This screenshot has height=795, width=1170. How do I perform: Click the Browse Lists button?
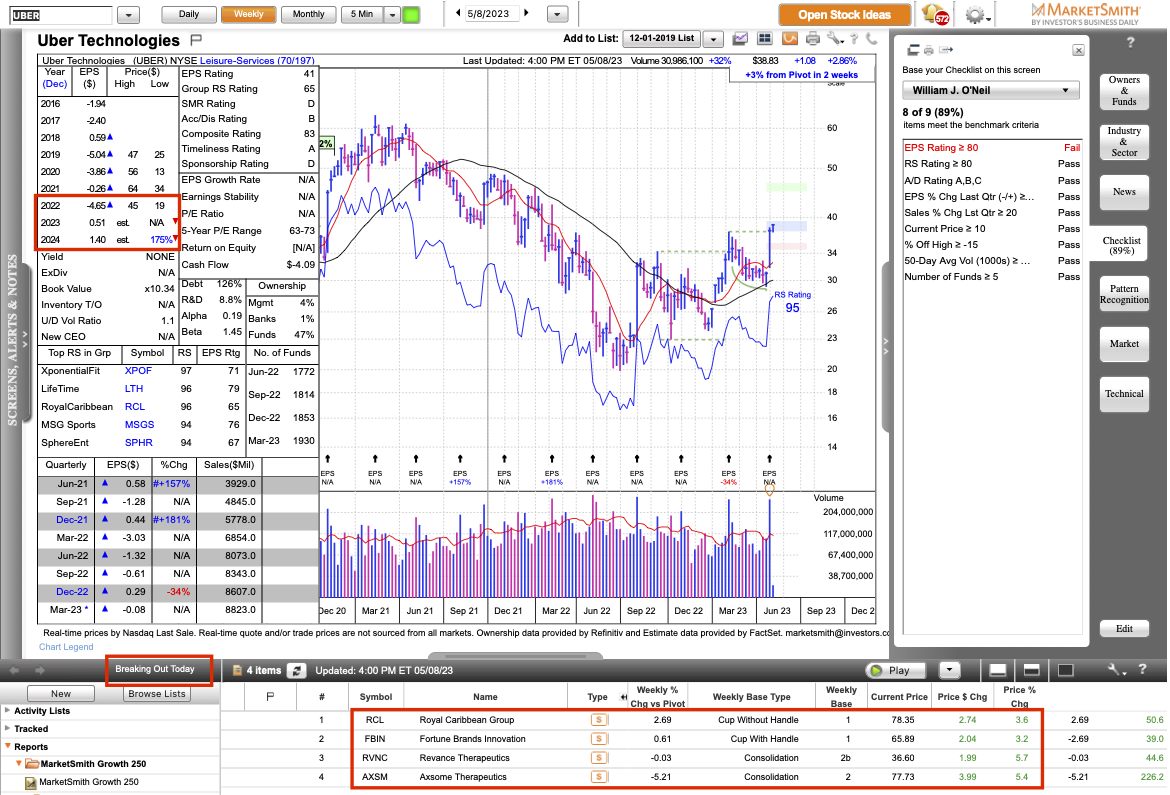(x=157, y=694)
